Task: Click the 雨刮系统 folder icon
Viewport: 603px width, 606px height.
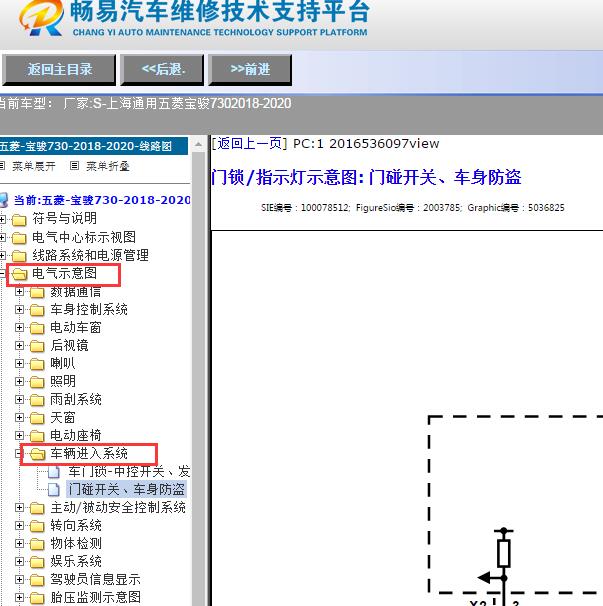Action: click(x=37, y=400)
